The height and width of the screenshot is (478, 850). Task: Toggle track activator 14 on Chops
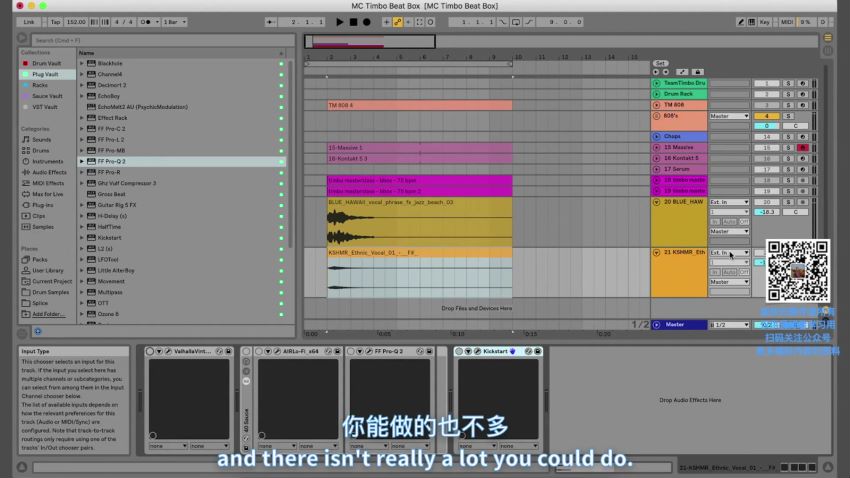(767, 137)
